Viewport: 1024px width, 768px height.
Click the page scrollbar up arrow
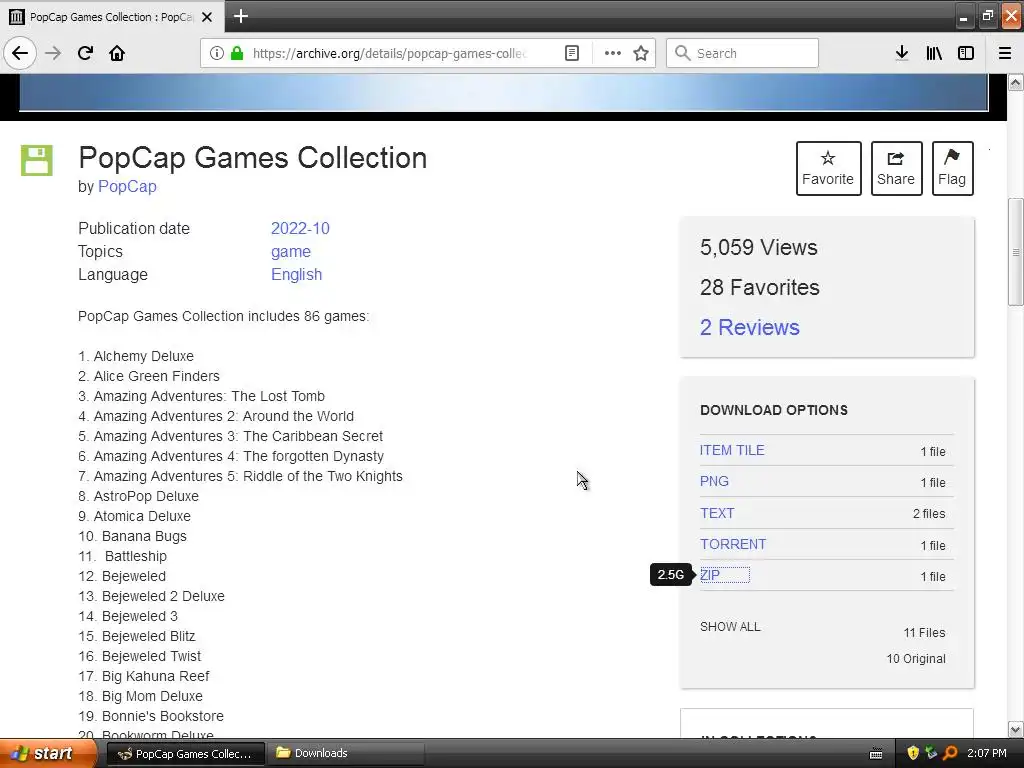click(1016, 82)
